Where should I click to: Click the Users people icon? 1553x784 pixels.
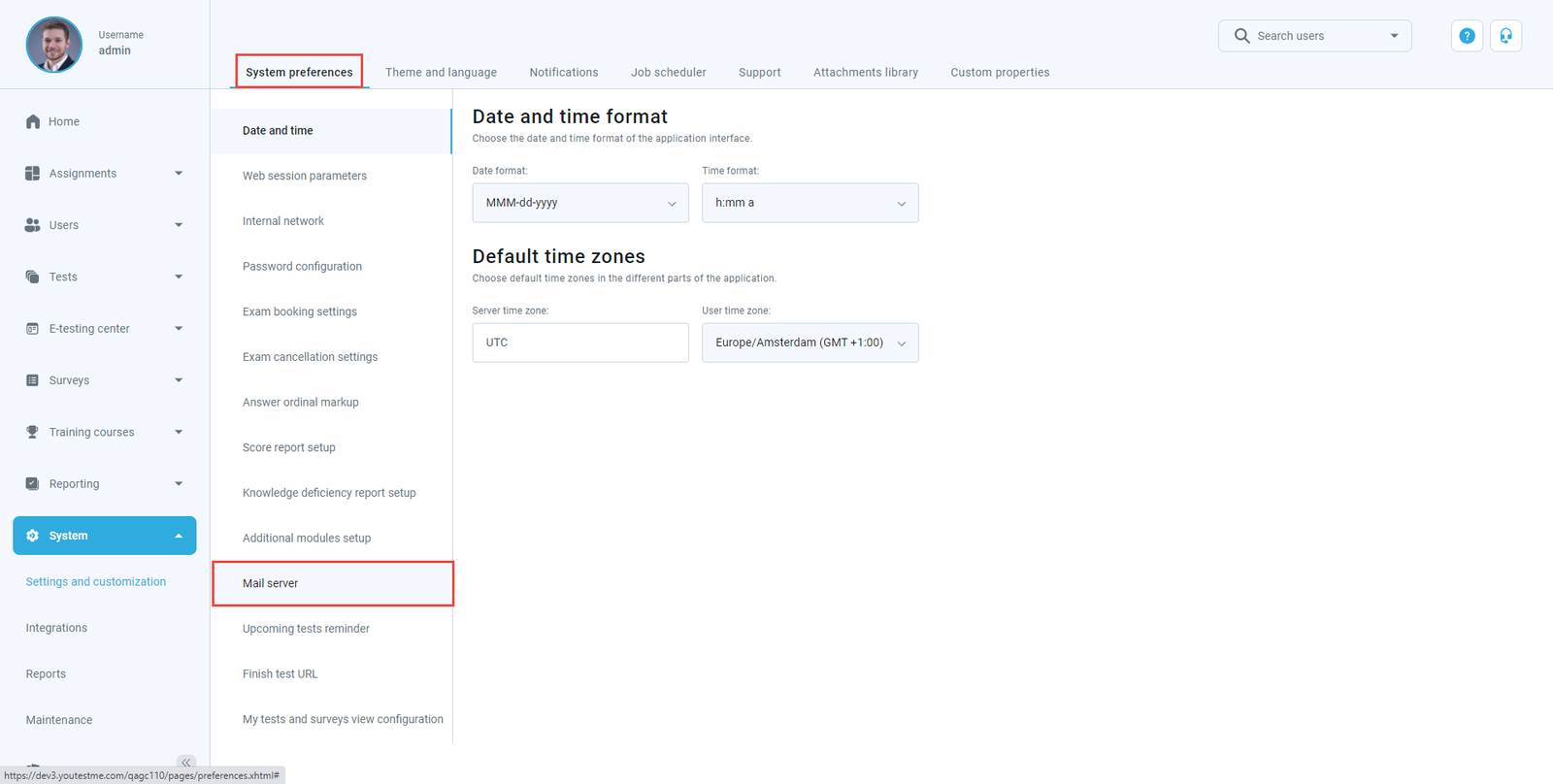click(x=33, y=225)
